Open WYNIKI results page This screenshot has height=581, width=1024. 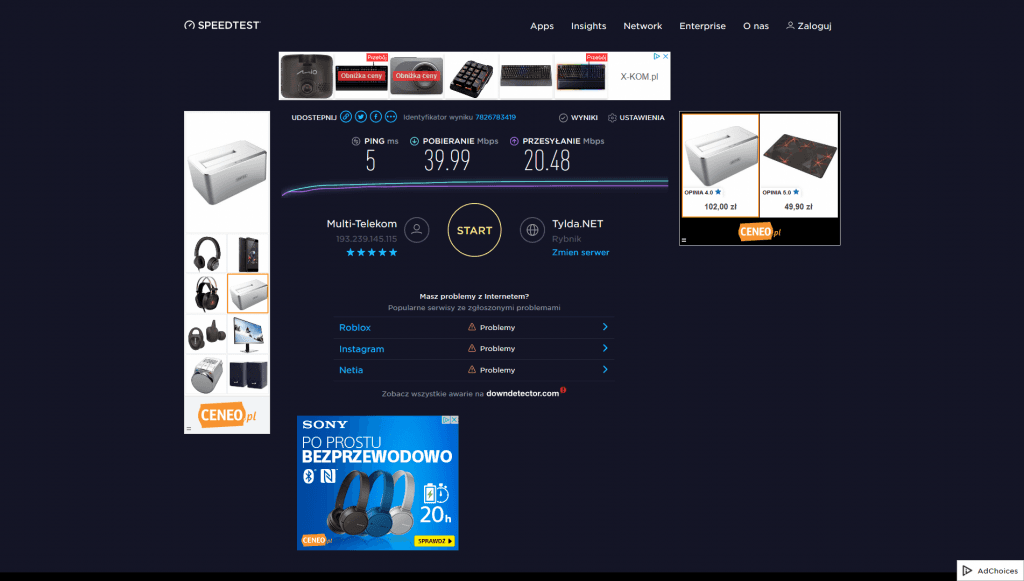point(578,118)
